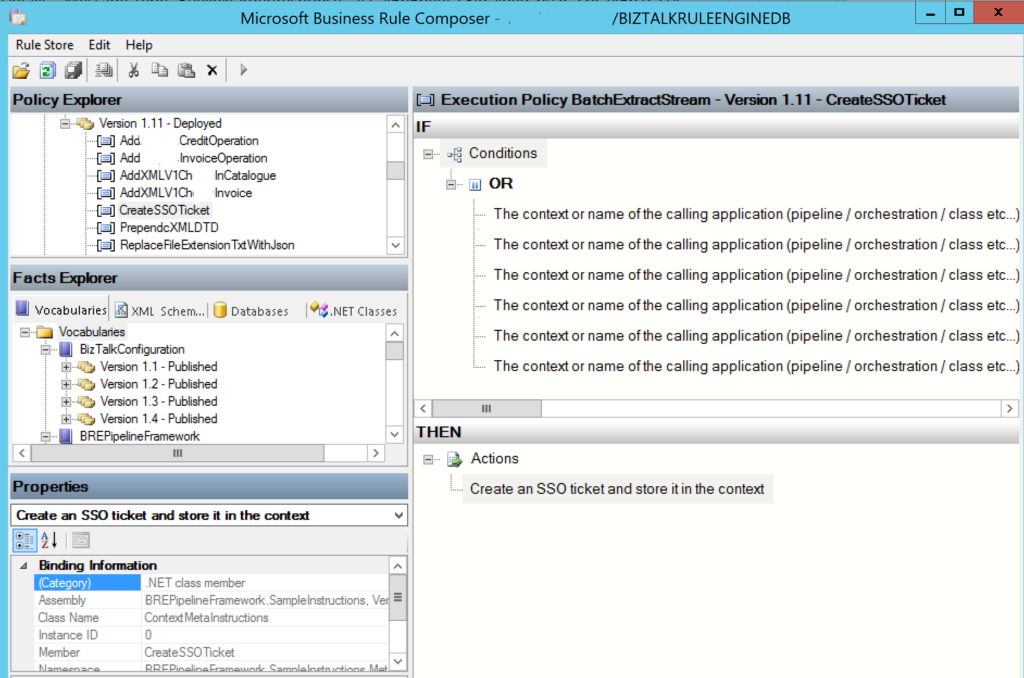Click the Assembly property value
The height and width of the screenshot is (678, 1024).
pyautogui.click(x=265, y=600)
